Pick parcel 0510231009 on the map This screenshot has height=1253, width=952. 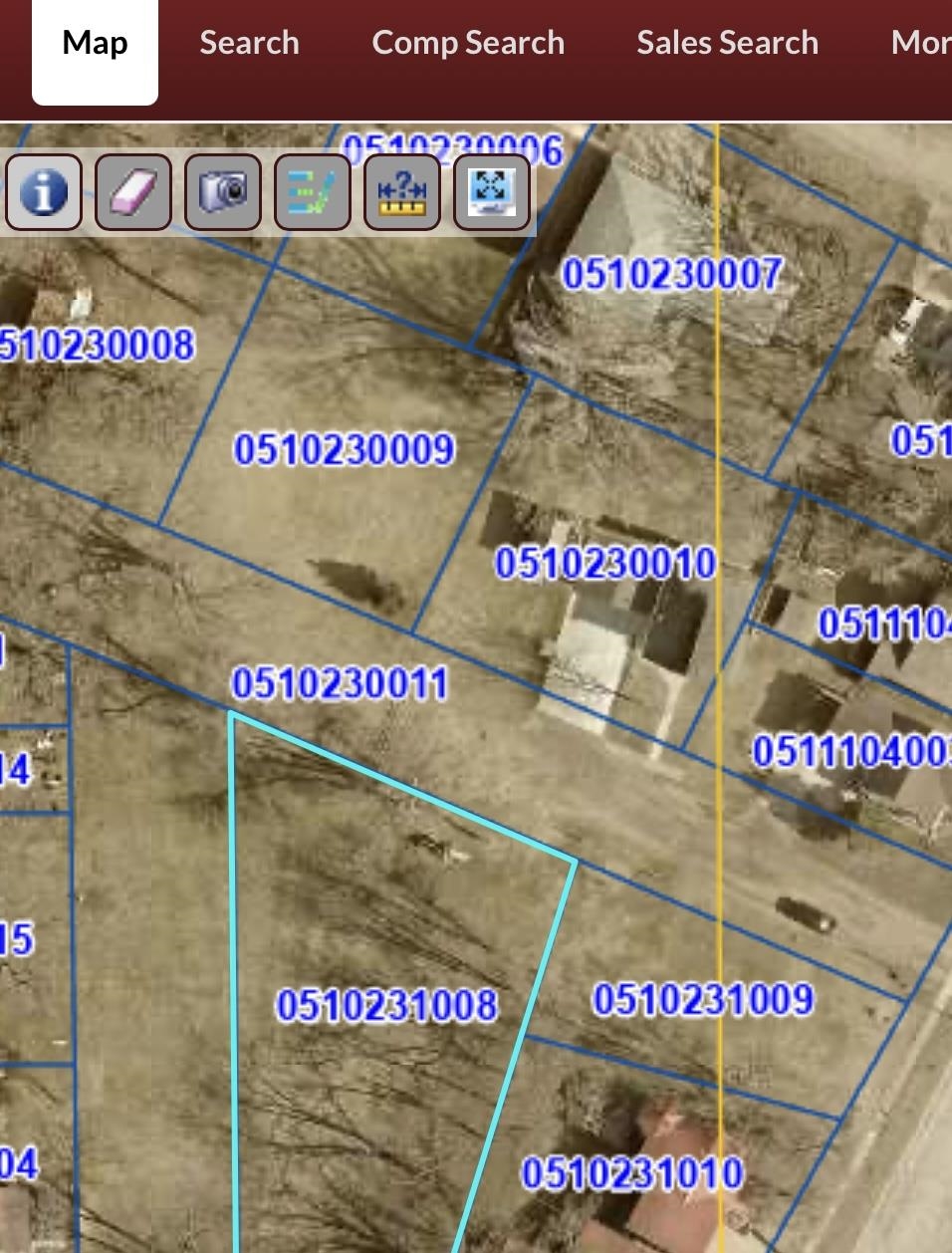(x=703, y=999)
